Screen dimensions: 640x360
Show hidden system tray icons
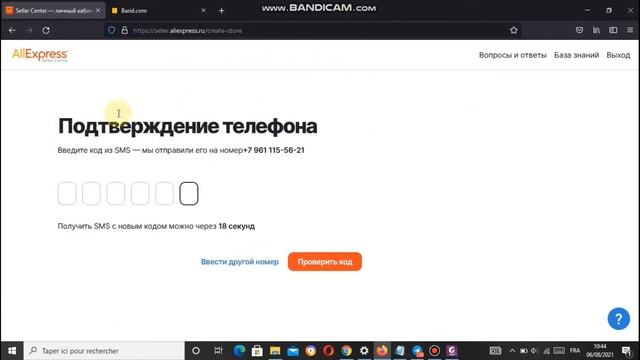coord(512,351)
